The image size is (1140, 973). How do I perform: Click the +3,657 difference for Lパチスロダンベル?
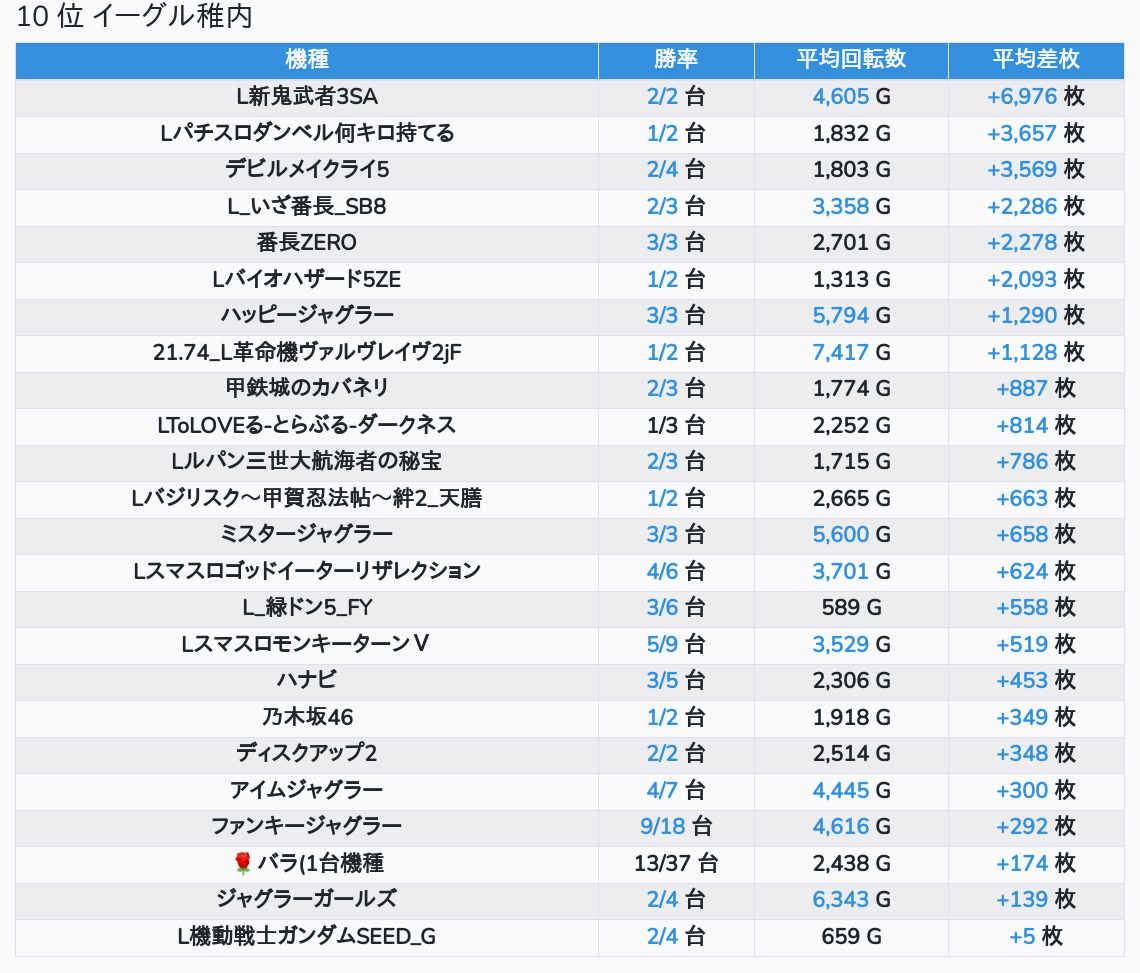click(1021, 133)
